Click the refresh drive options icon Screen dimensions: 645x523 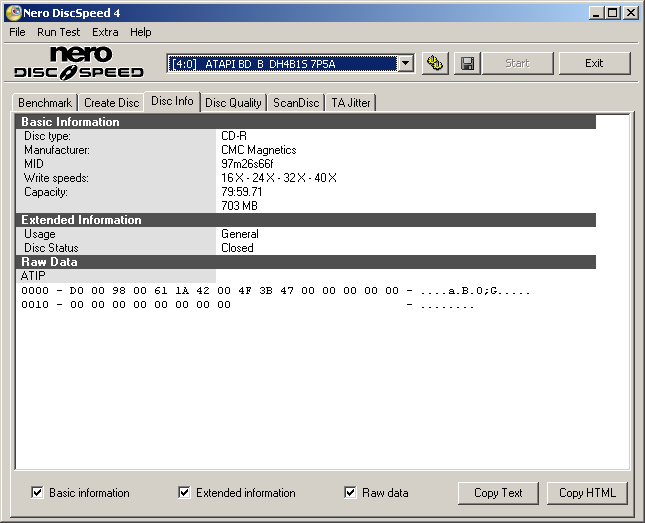pos(436,63)
